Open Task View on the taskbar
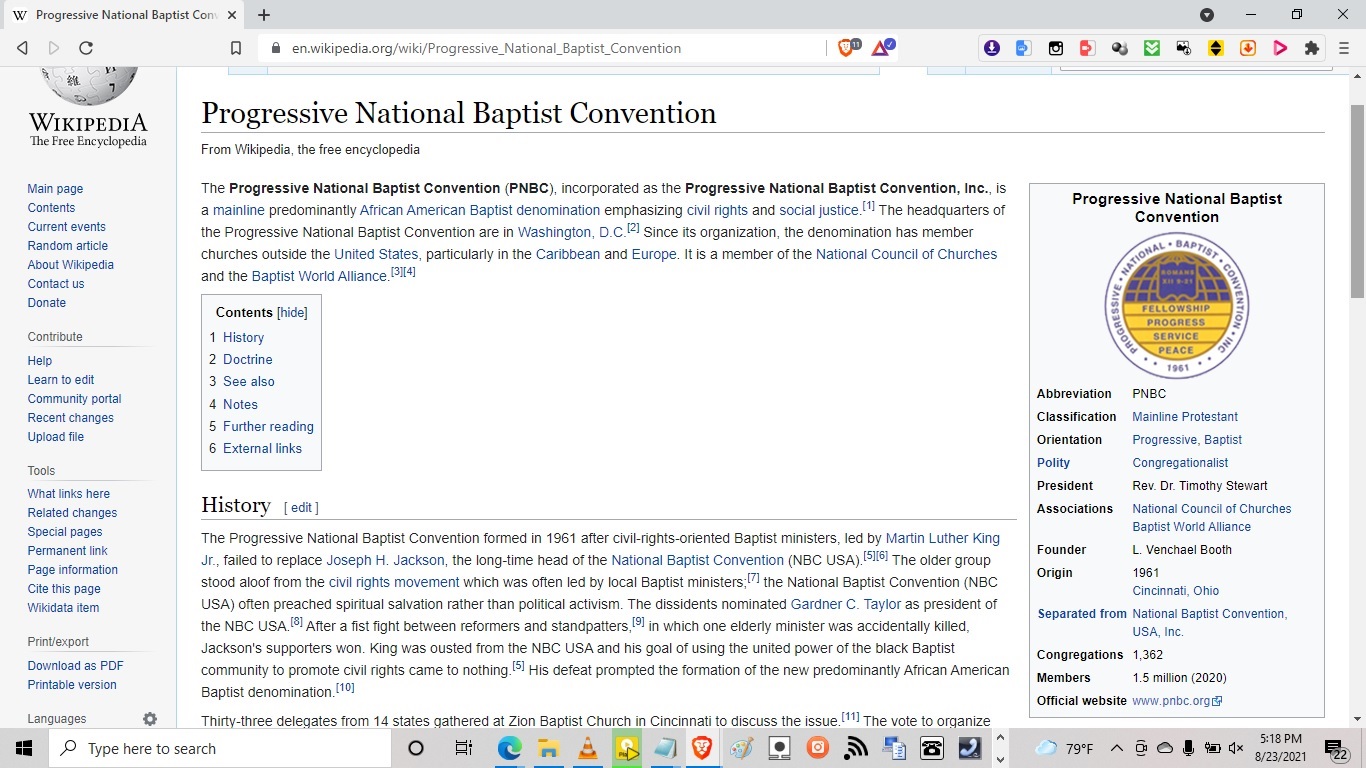1366x768 pixels. (x=463, y=748)
